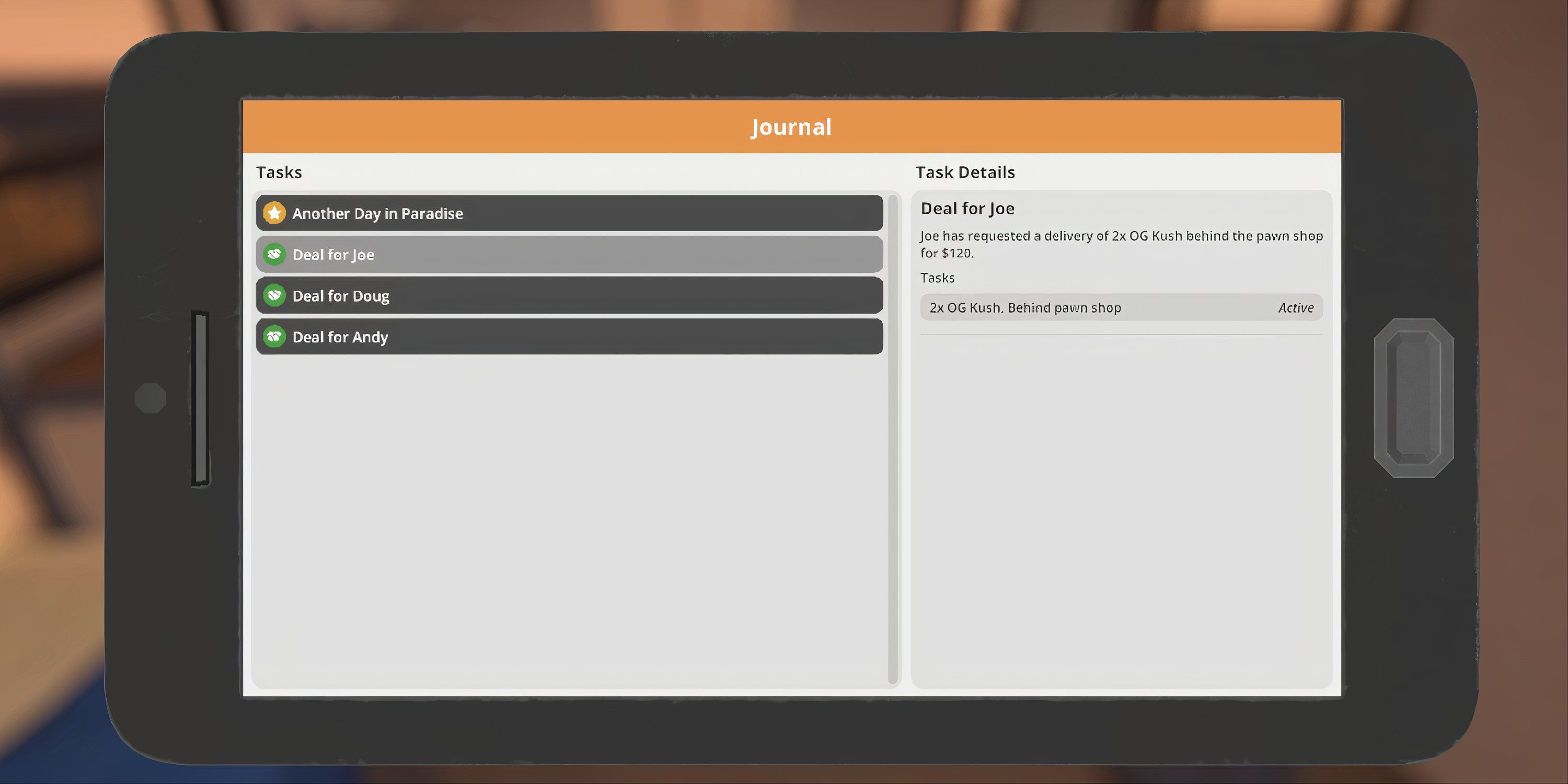Click the Tasks subheading in task details
The width and height of the screenshot is (1568, 784).
click(937, 278)
